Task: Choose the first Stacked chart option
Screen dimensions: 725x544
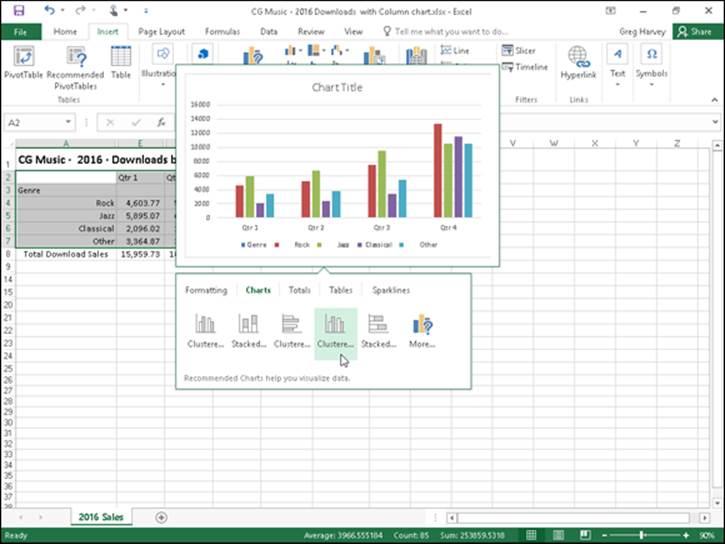Action: point(249,331)
